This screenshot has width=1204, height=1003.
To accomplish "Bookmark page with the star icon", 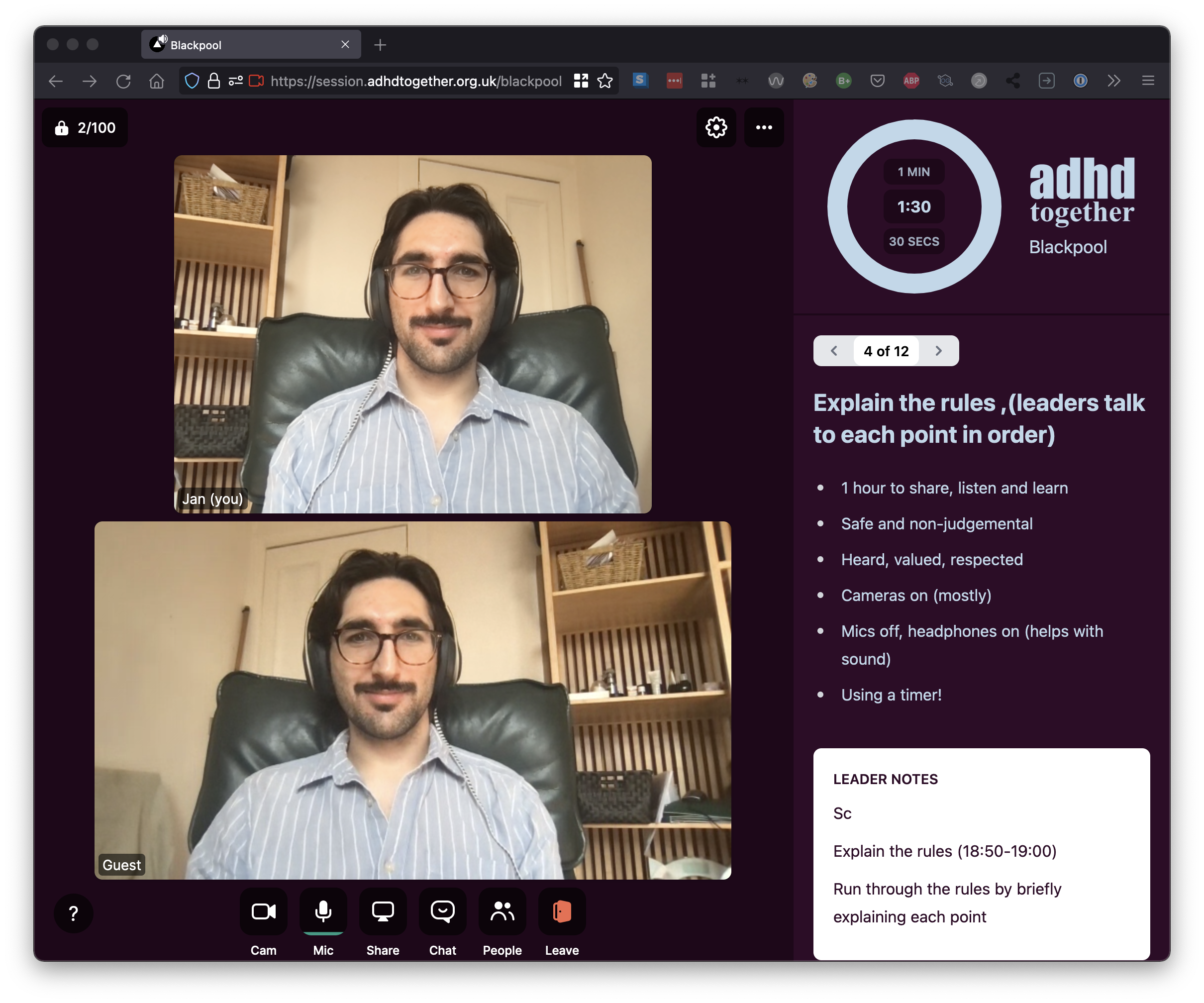I will (x=605, y=81).
